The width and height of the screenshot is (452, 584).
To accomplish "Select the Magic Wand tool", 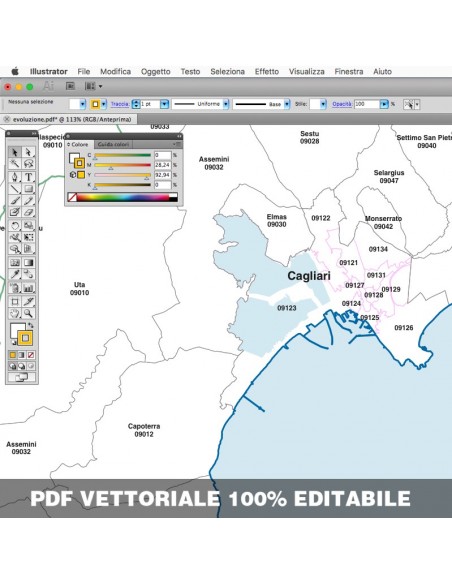I will point(15,164).
